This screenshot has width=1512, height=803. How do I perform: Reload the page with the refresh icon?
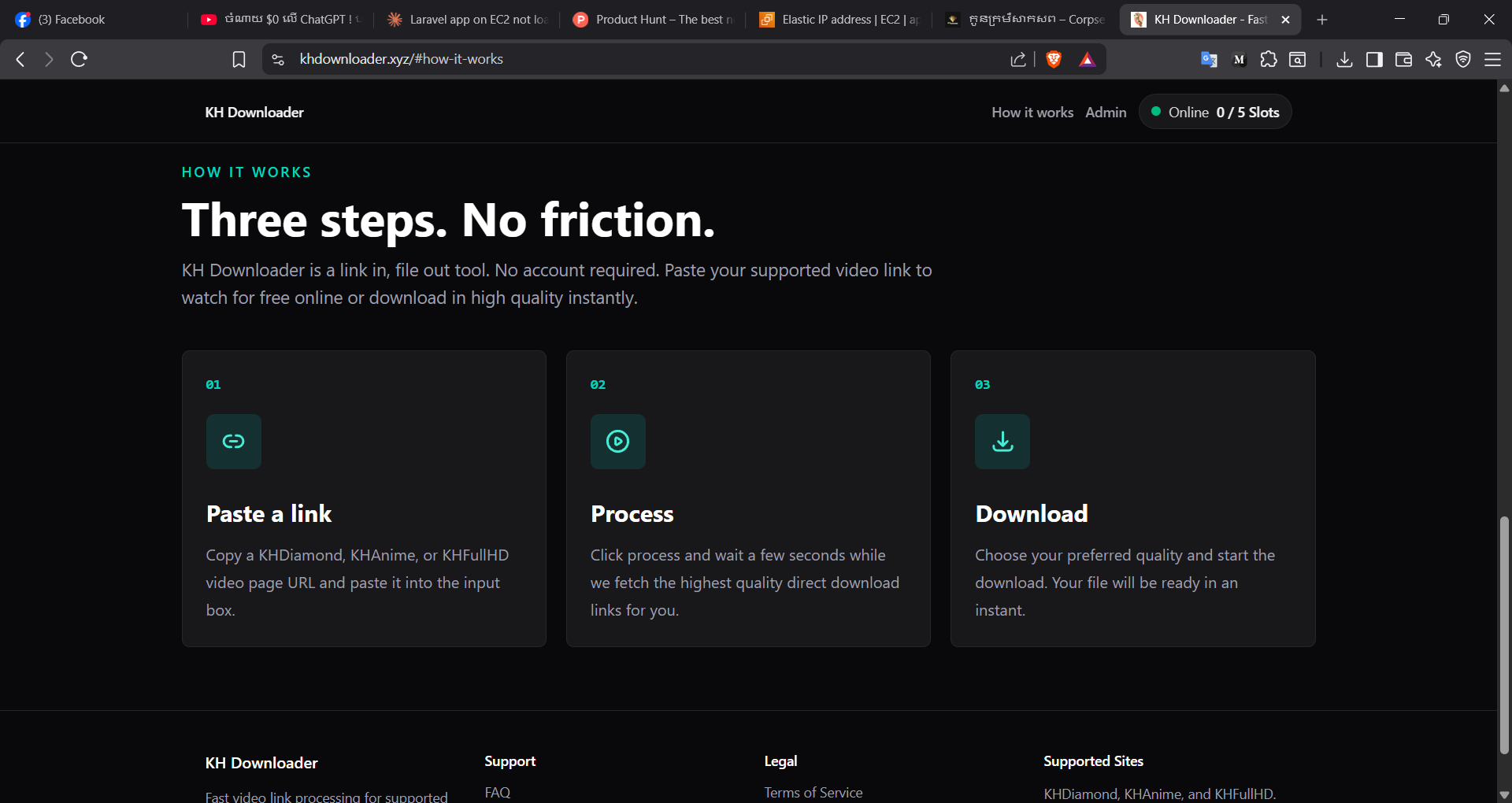pos(79,59)
